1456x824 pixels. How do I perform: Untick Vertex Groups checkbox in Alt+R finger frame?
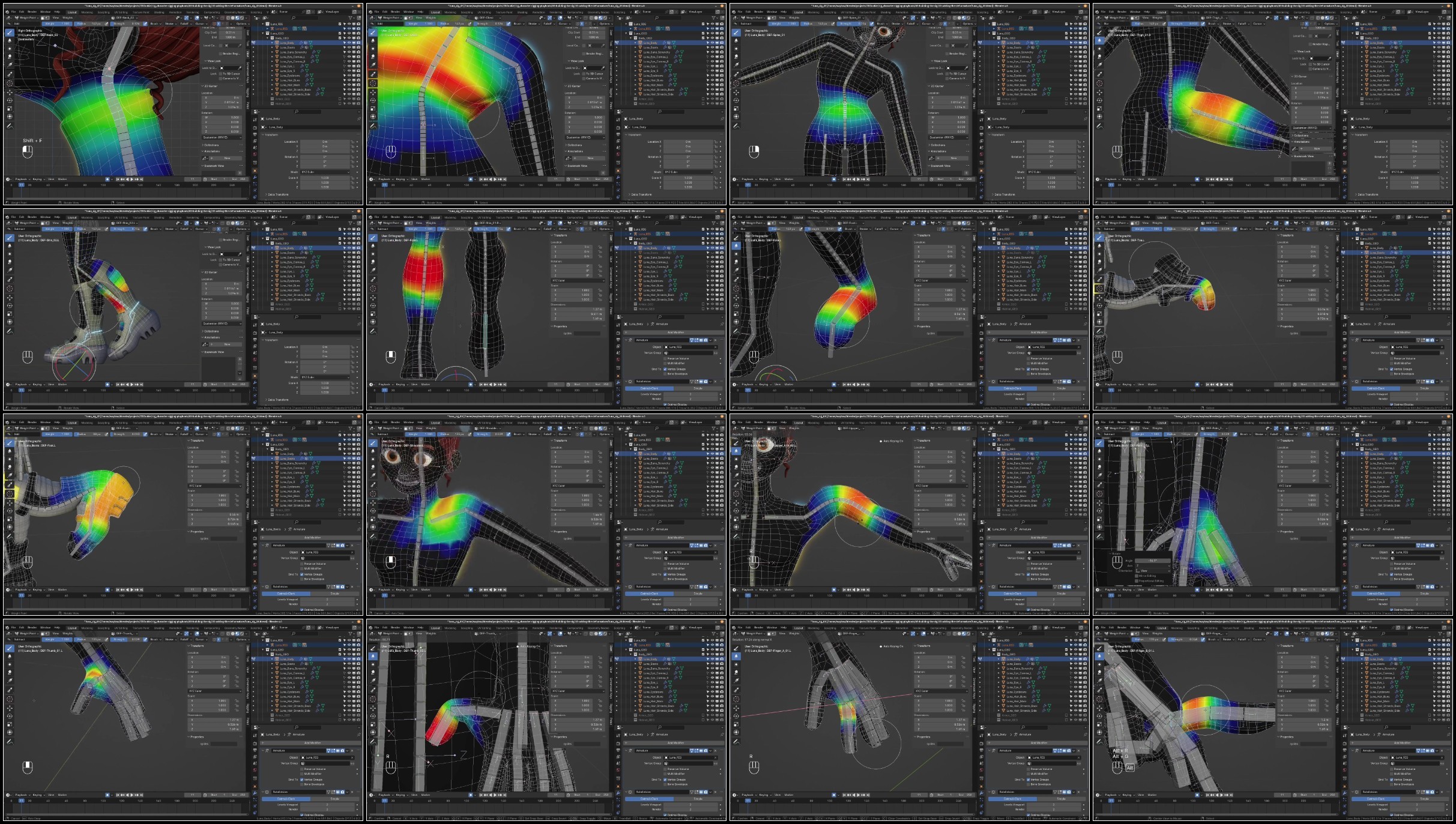pyautogui.click(x=1392, y=780)
